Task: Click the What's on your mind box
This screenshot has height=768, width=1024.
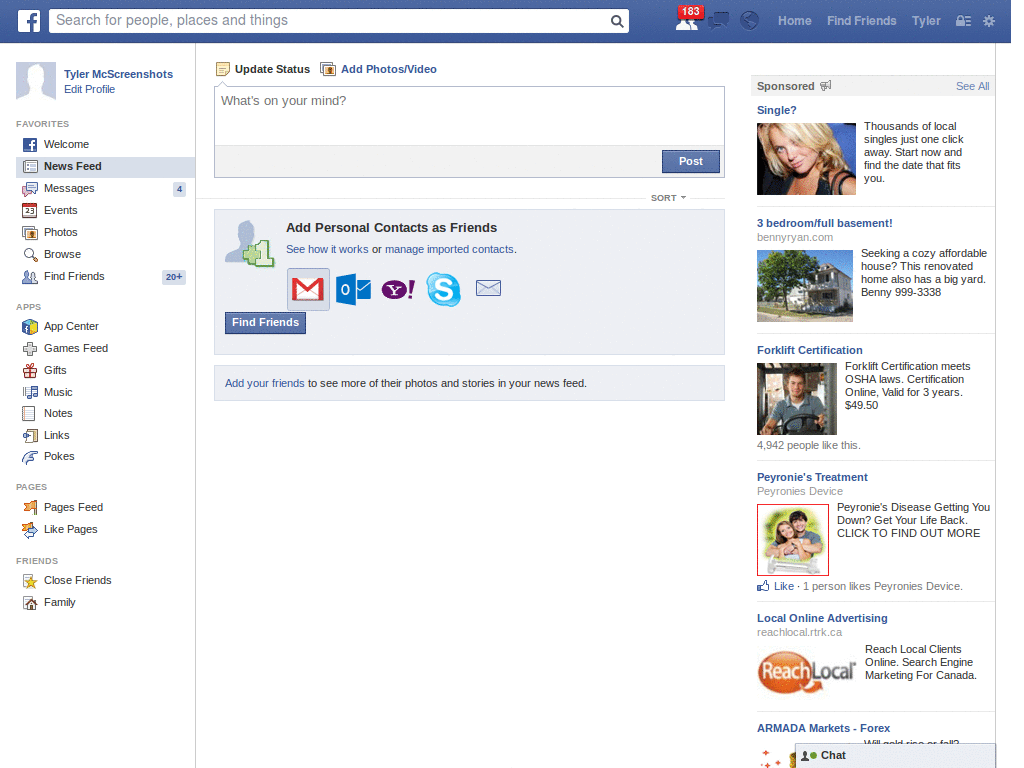Action: click(x=469, y=116)
